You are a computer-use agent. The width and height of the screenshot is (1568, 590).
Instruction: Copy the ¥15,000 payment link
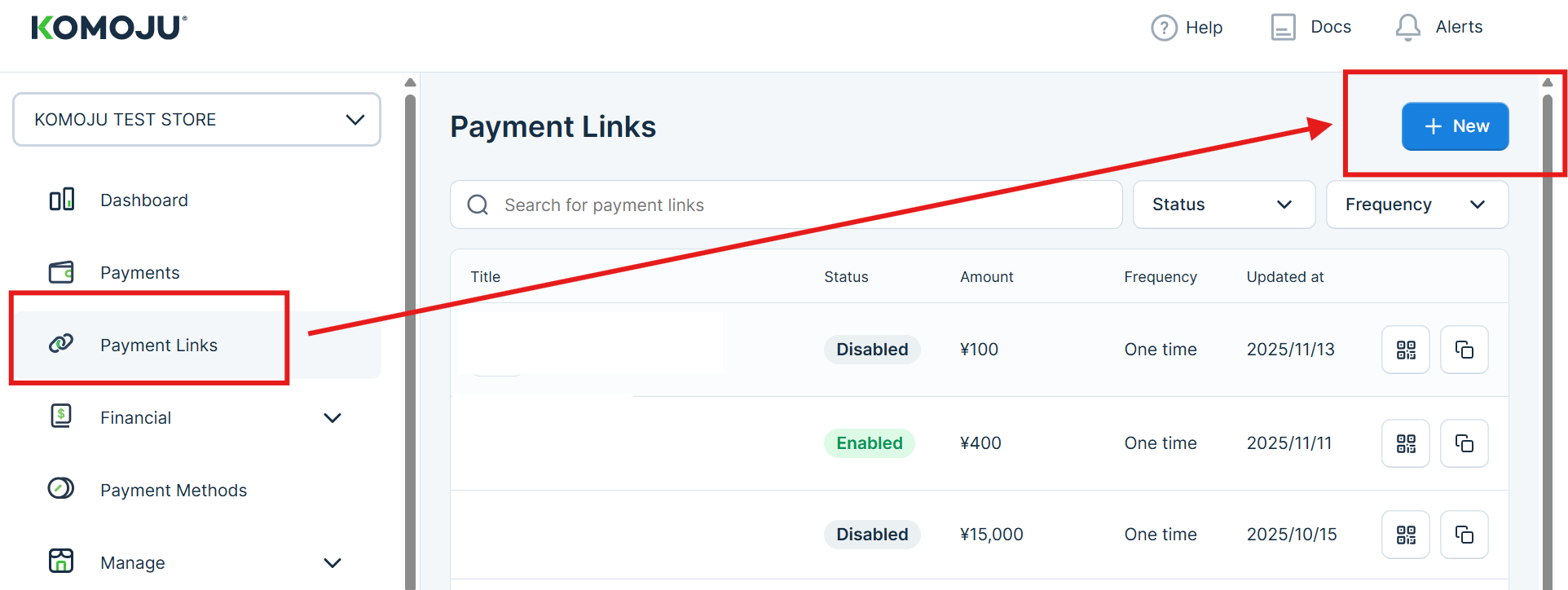tap(1464, 535)
